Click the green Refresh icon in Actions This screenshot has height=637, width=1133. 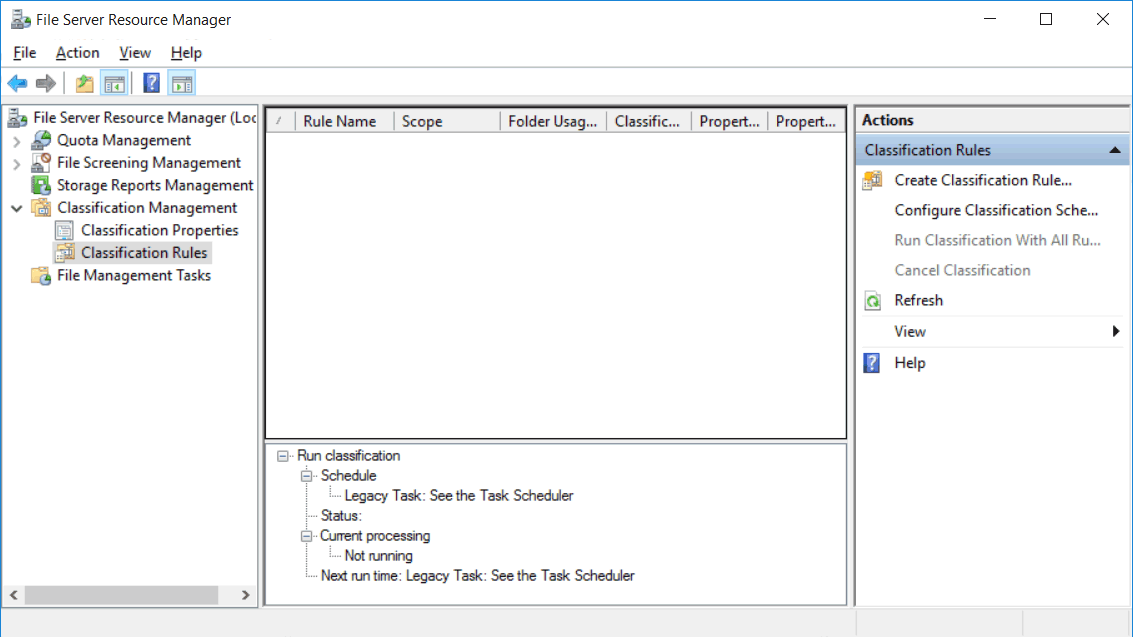click(x=872, y=300)
